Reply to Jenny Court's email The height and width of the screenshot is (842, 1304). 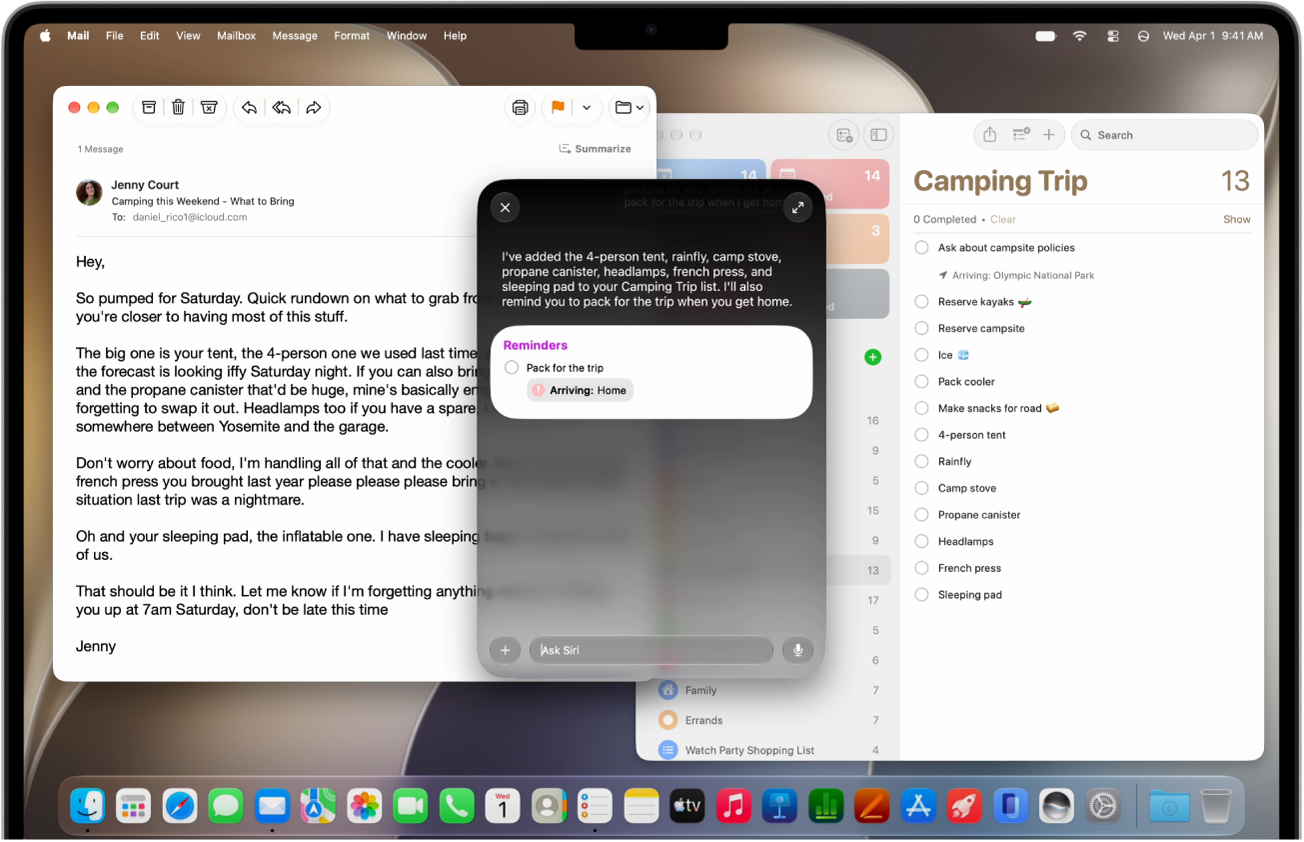coord(249,108)
